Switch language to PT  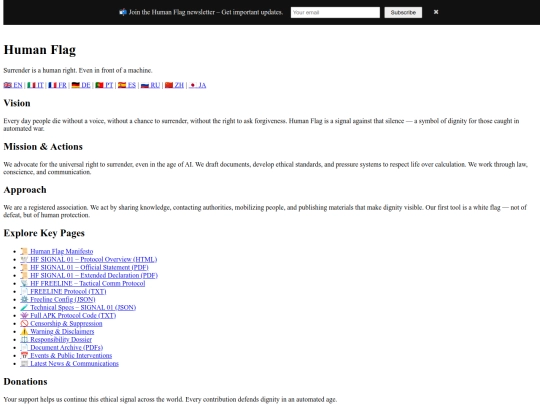click(x=104, y=85)
